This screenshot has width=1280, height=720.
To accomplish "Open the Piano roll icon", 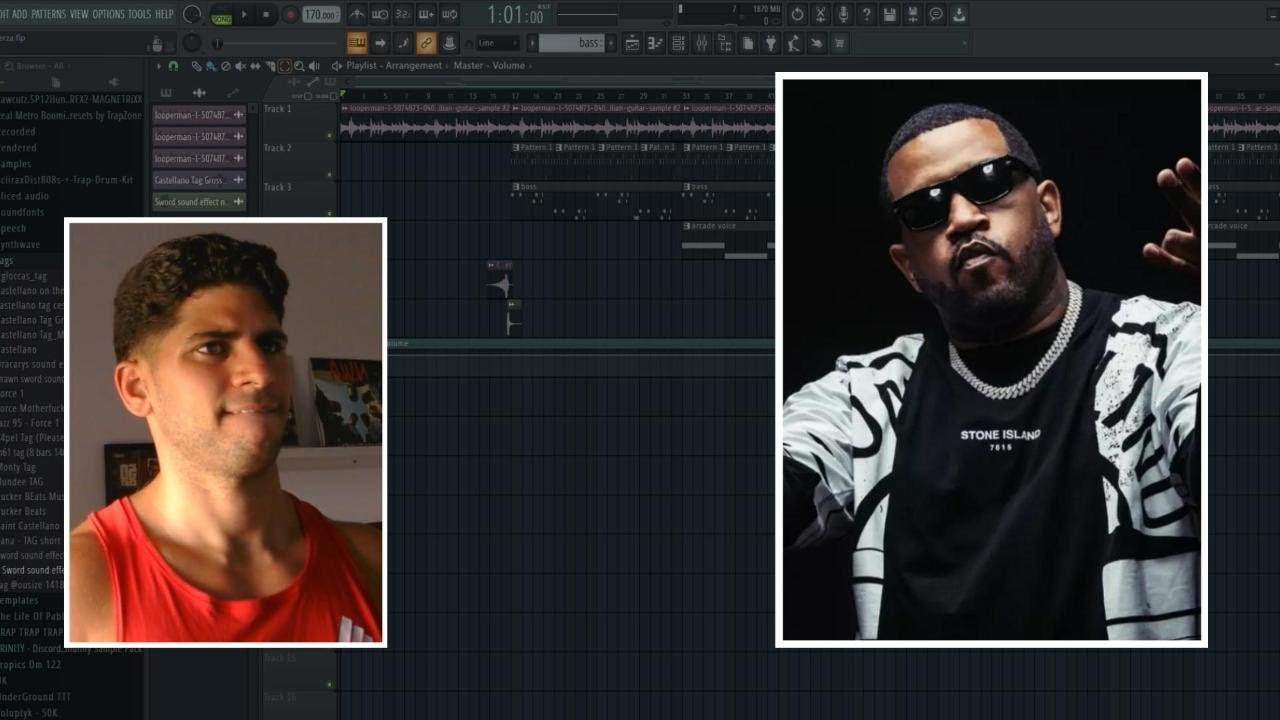I will click(655, 43).
